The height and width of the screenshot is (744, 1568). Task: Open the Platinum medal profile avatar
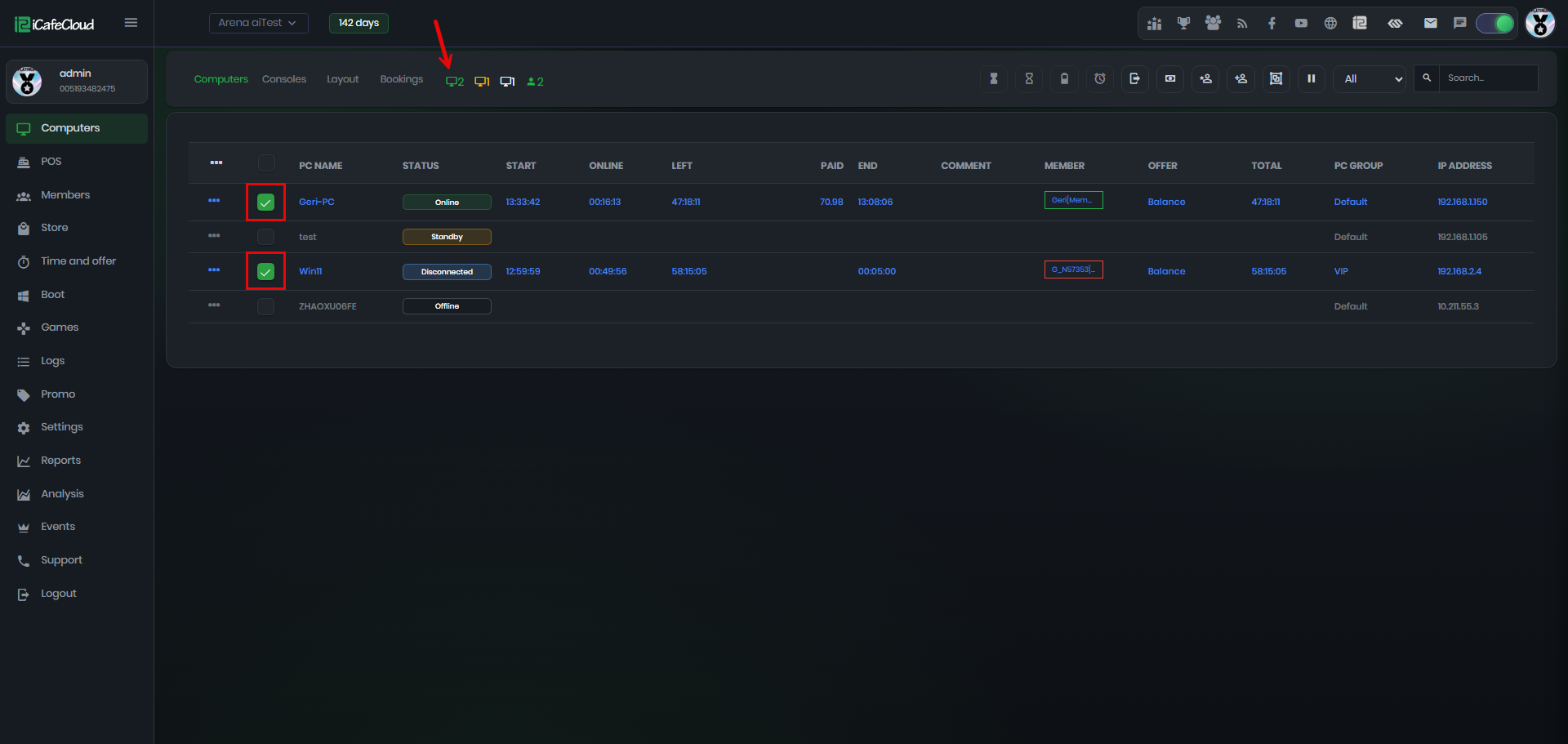pos(1540,23)
